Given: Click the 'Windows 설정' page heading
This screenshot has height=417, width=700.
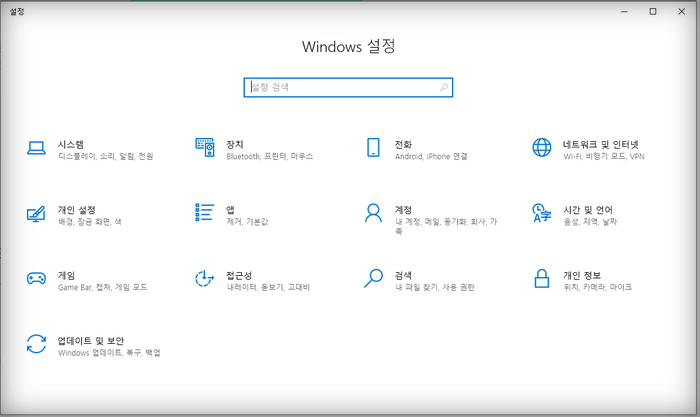Looking at the screenshot, I should click(x=349, y=46).
